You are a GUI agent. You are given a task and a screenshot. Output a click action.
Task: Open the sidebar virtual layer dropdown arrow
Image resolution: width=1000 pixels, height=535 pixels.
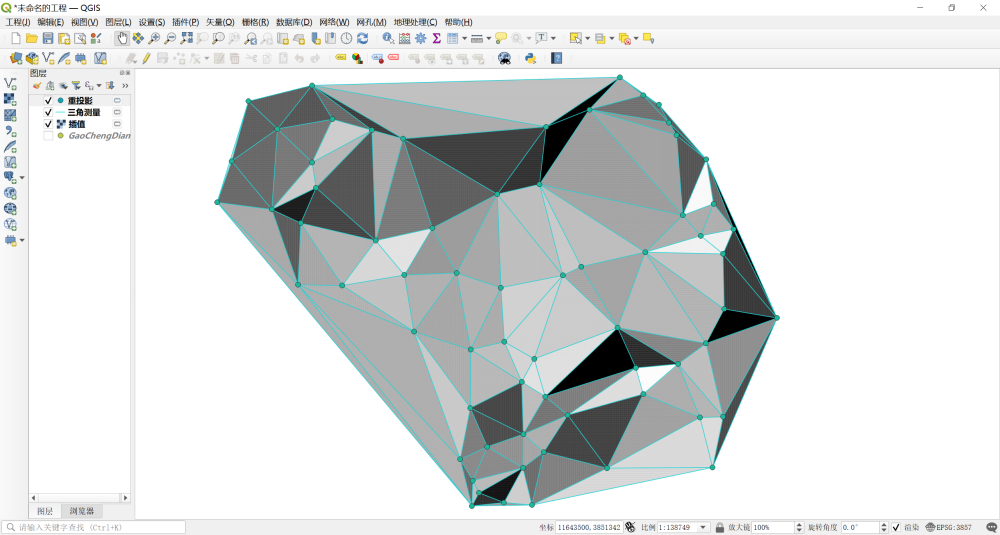[x=22, y=240]
